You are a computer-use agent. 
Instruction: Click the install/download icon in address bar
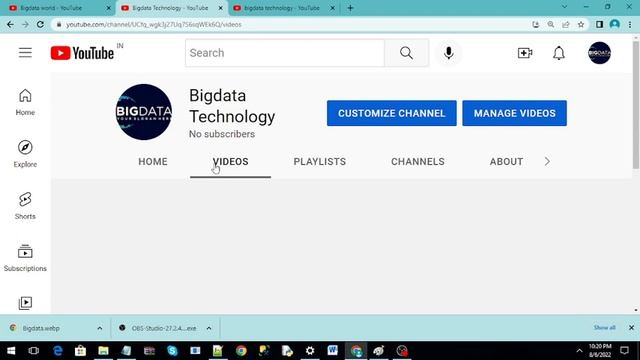tap(536, 24)
